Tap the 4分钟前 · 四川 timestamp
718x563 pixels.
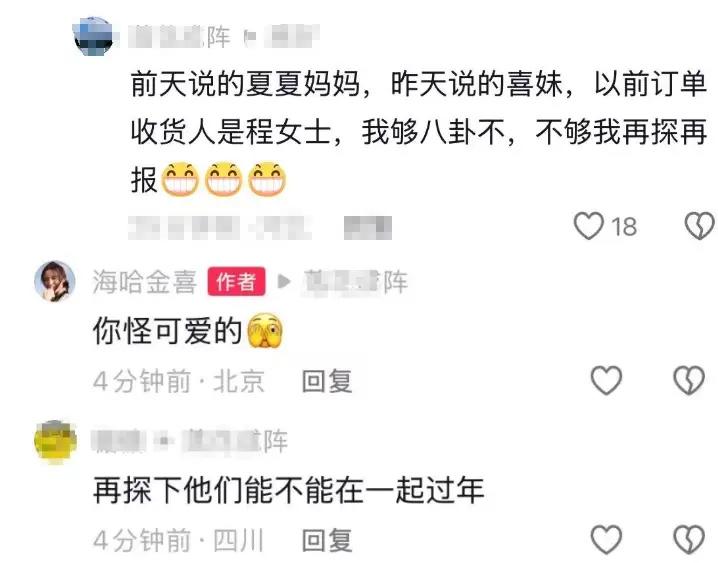(179, 540)
